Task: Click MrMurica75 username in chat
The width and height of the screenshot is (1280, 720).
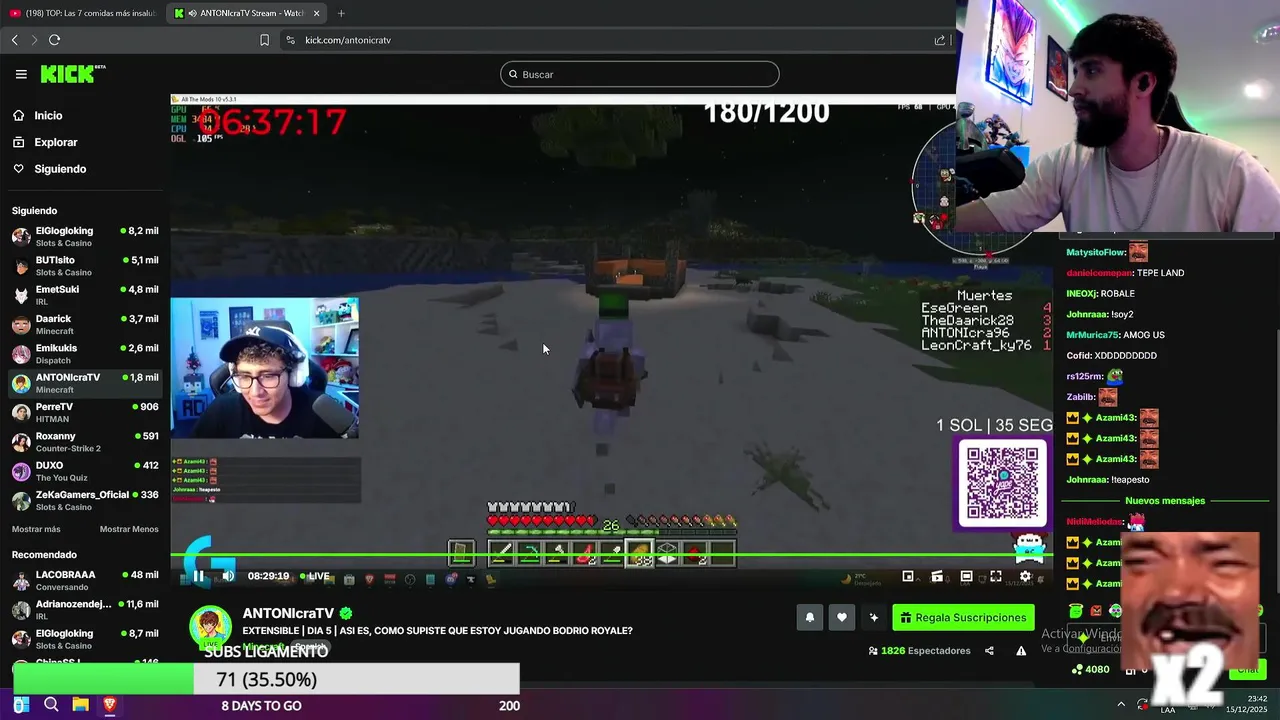Action: [1092, 335]
